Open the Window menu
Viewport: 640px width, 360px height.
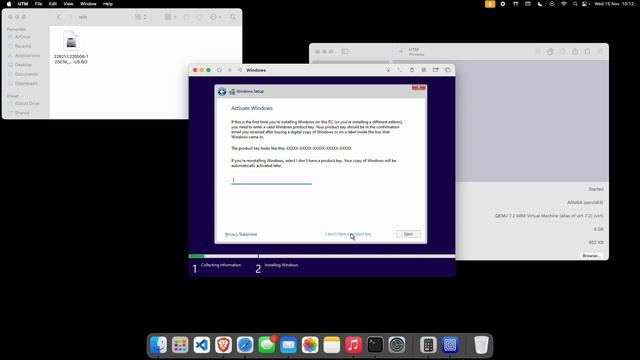coord(88,4)
